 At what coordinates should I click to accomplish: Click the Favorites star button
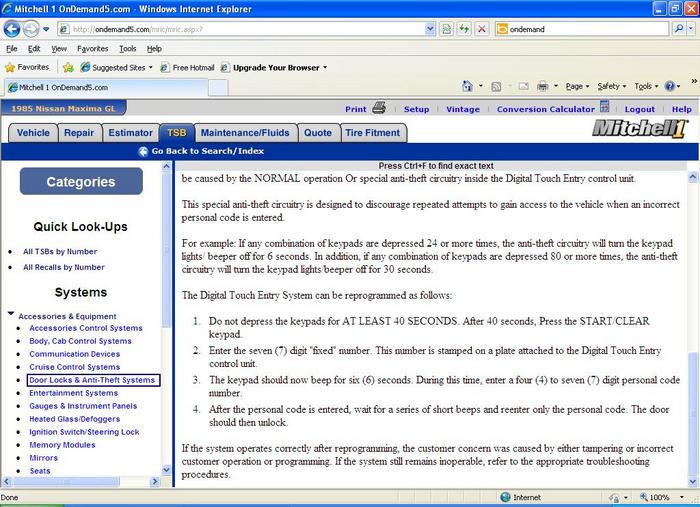click(27, 67)
